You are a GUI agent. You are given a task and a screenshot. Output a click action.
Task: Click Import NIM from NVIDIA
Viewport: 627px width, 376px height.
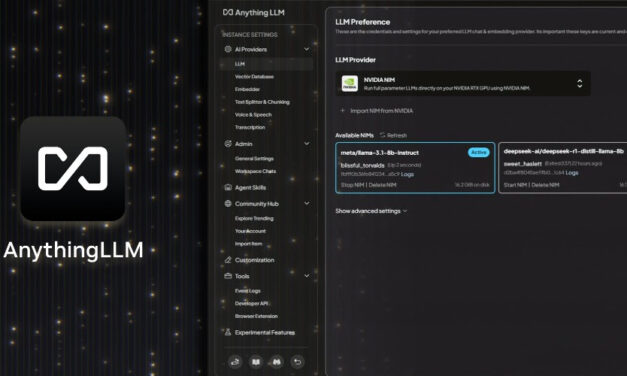(x=381, y=111)
